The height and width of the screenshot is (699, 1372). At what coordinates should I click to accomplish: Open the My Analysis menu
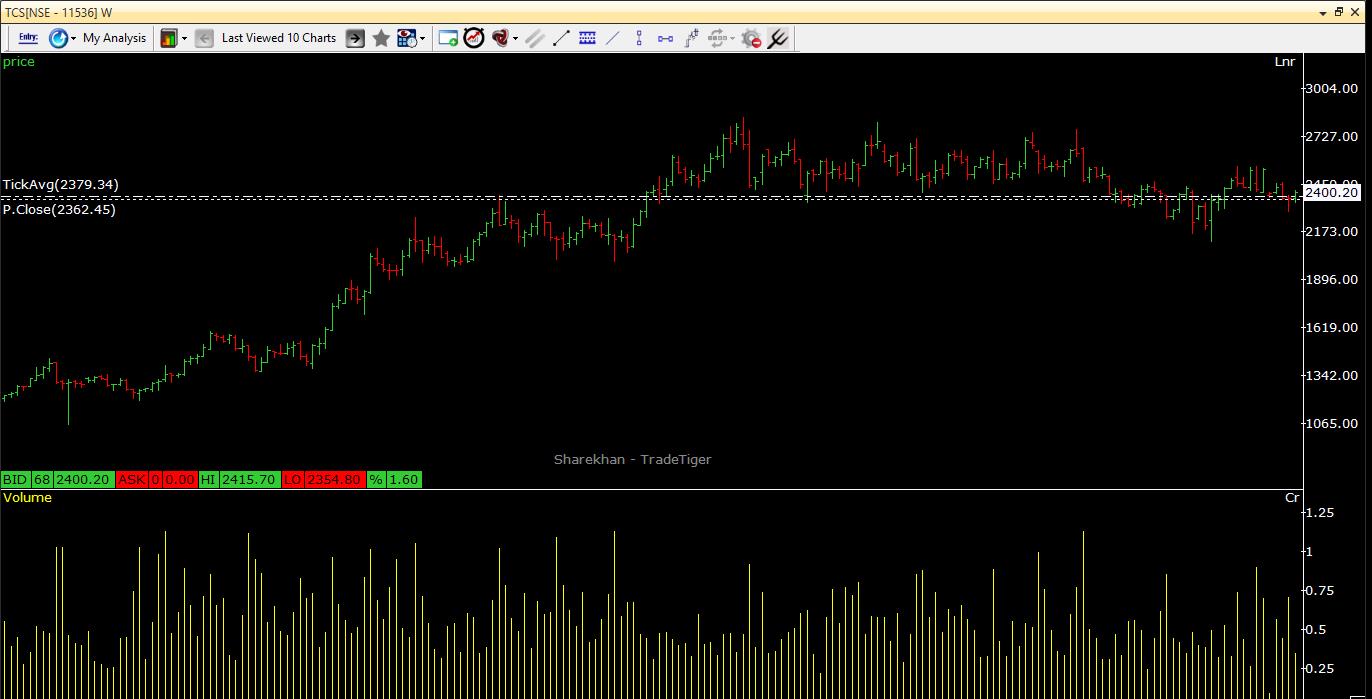[x=113, y=38]
